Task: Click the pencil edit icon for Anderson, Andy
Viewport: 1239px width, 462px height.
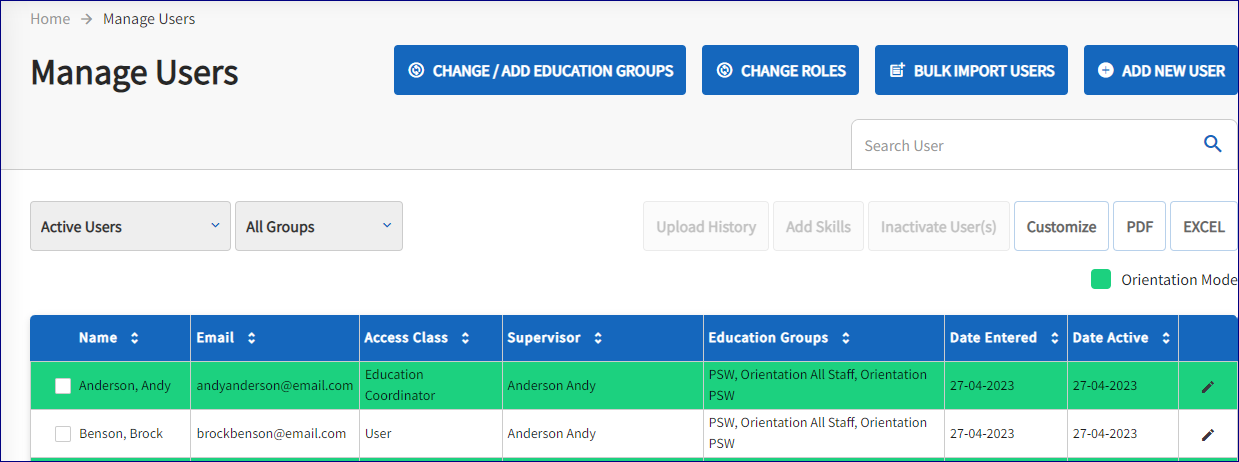Action: click(1208, 386)
